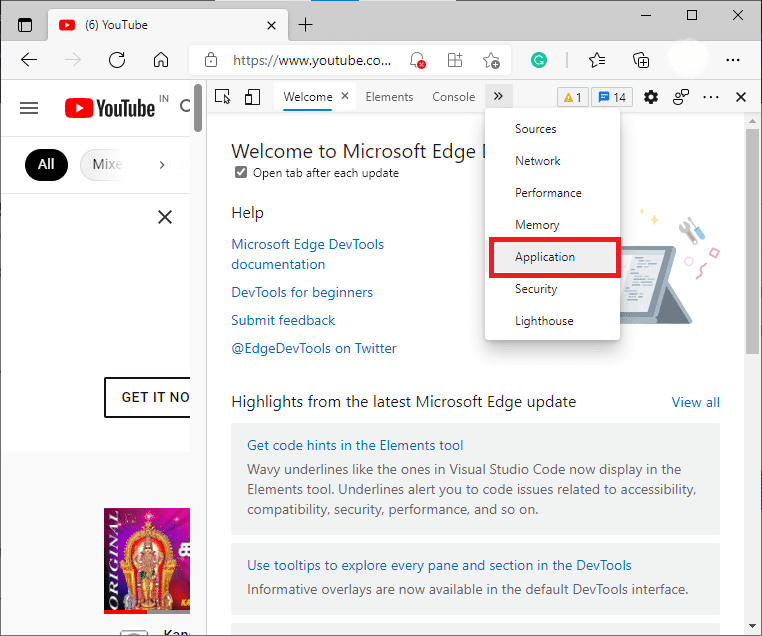Open Customize and control DevTools menu
762x636 pixels.
[x=711, y=97]
